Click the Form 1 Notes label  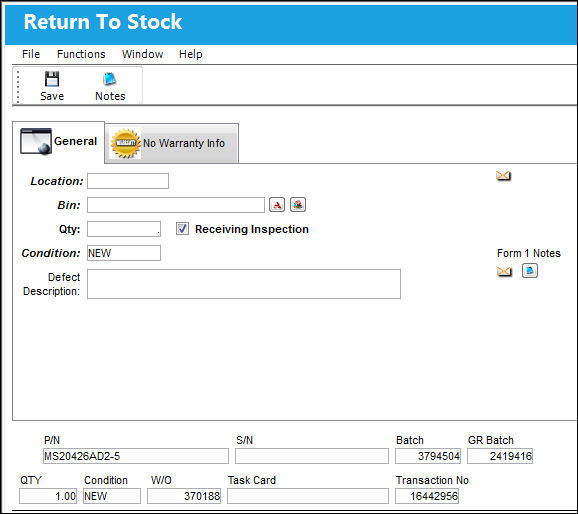tap(529, 253)
